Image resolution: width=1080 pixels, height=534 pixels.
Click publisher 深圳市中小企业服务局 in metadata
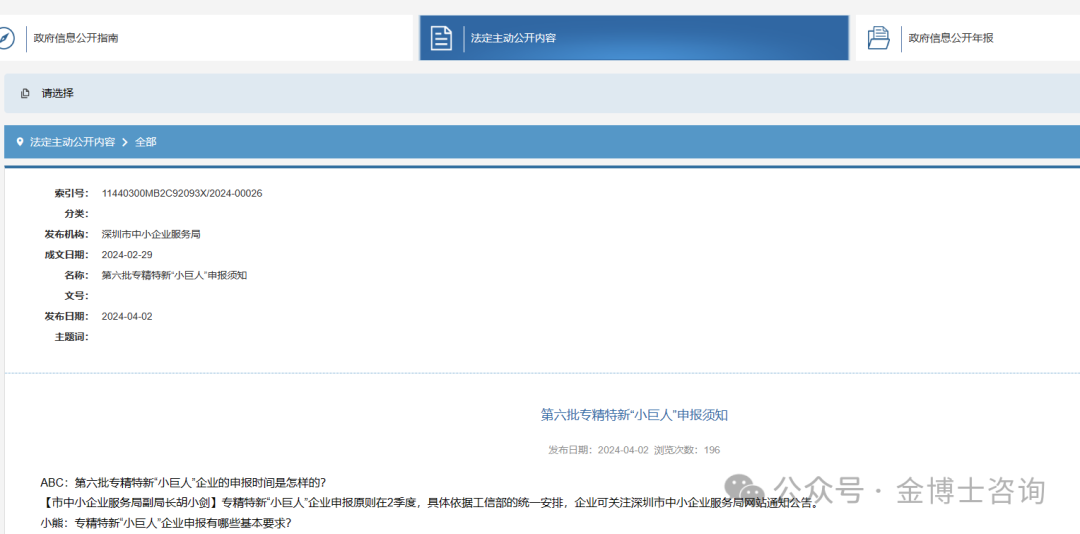[151, 234]
